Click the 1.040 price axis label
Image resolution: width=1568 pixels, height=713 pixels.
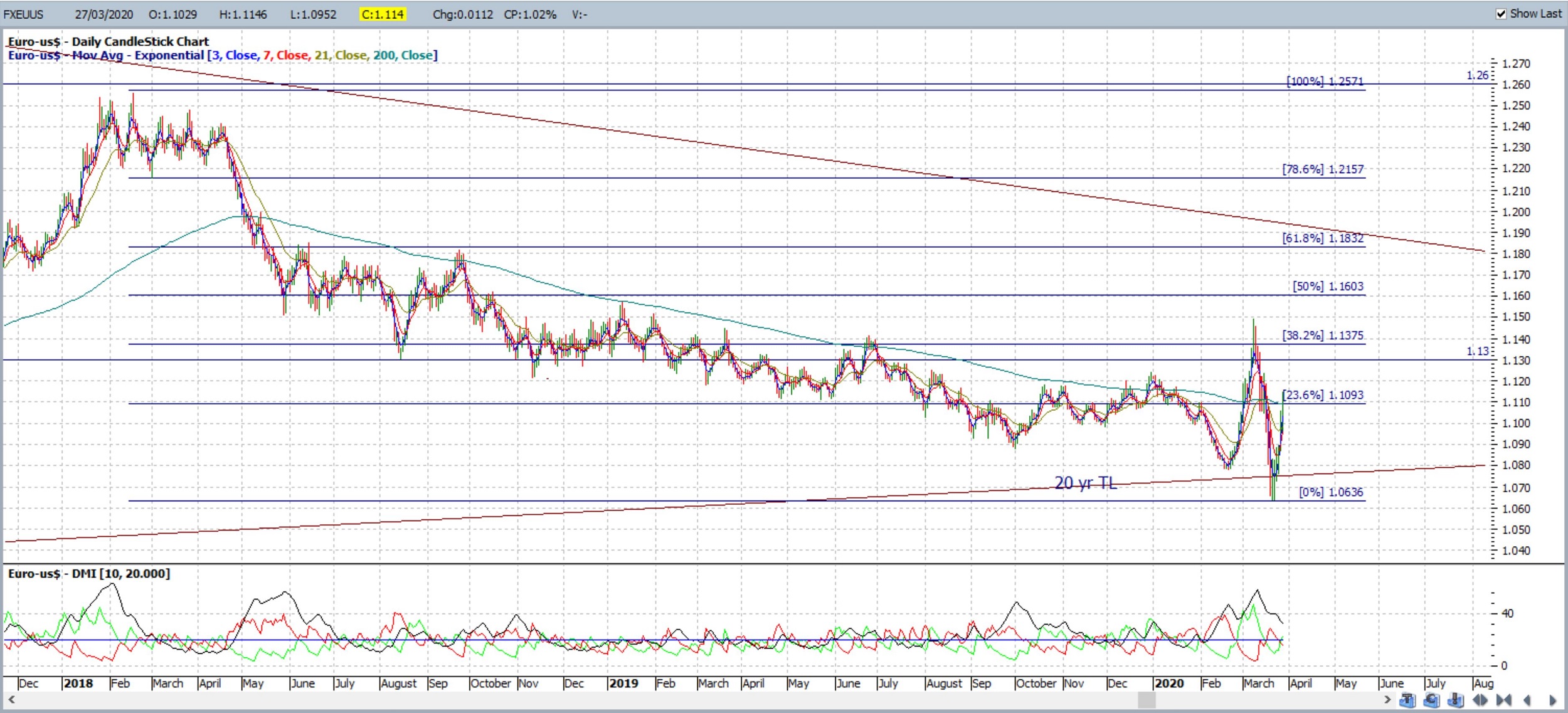(x=1517, y=551)
